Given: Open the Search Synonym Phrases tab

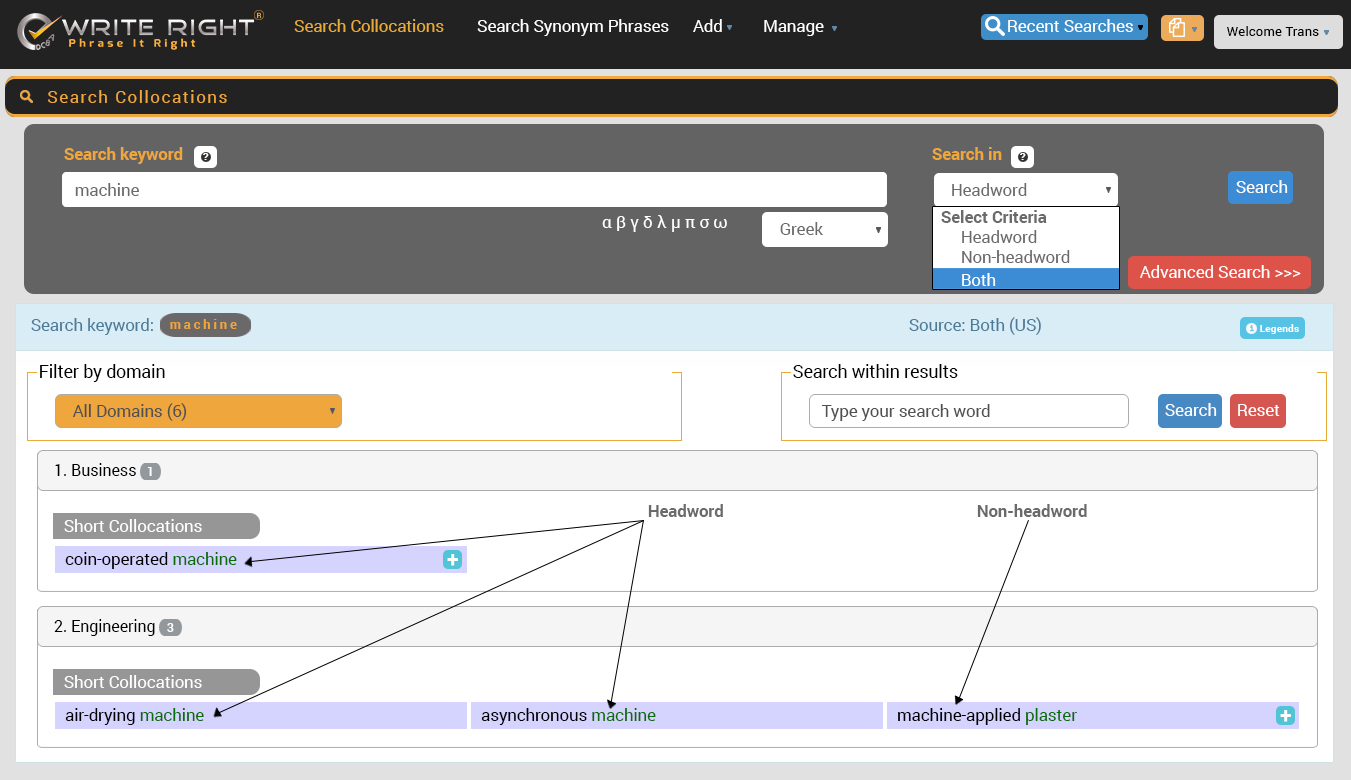Looking at the screenshot, I should coord(572,27).
